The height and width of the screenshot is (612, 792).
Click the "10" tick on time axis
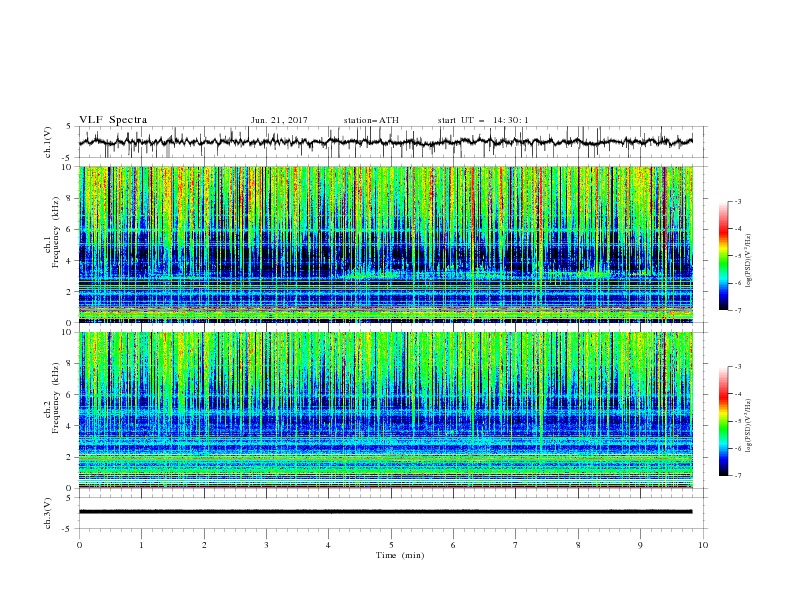[703, 545]
